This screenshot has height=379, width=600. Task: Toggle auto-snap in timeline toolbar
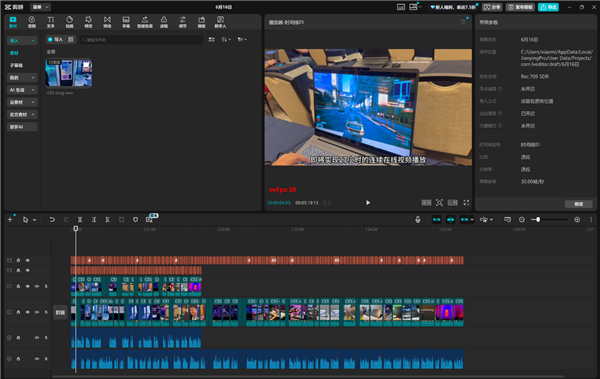coord(450,219)
